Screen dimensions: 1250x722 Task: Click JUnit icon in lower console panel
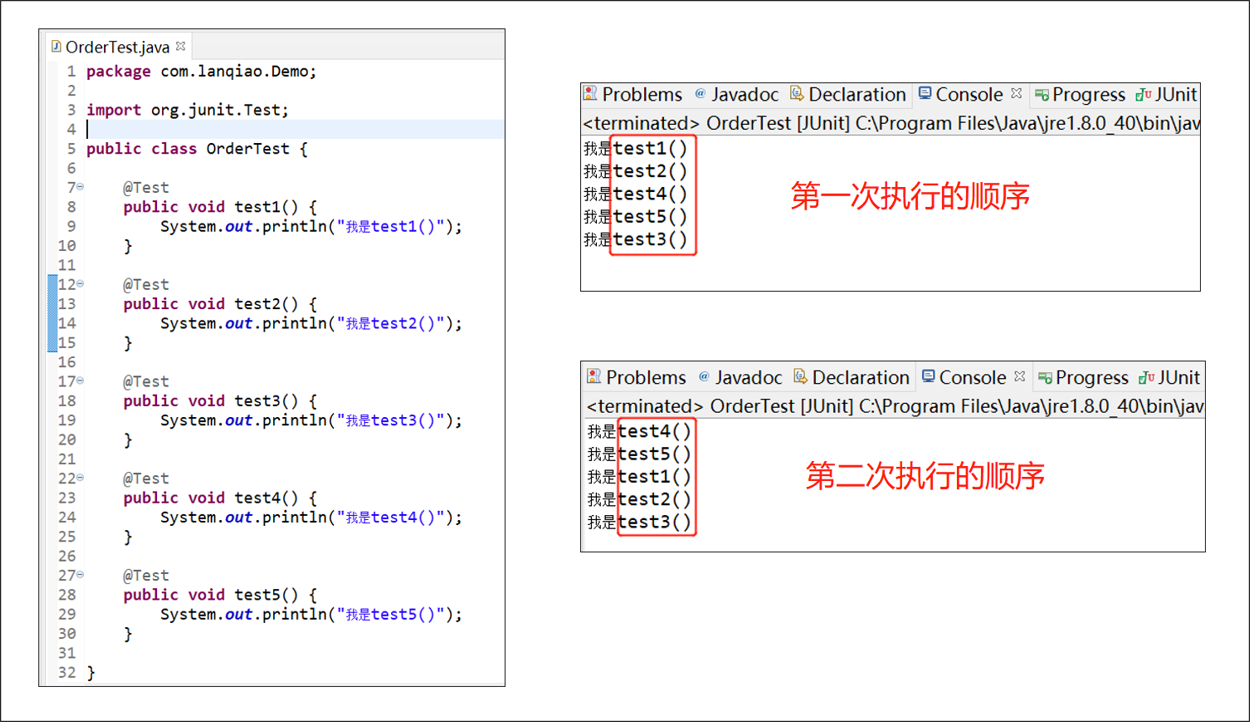(x=1147, y=378)
